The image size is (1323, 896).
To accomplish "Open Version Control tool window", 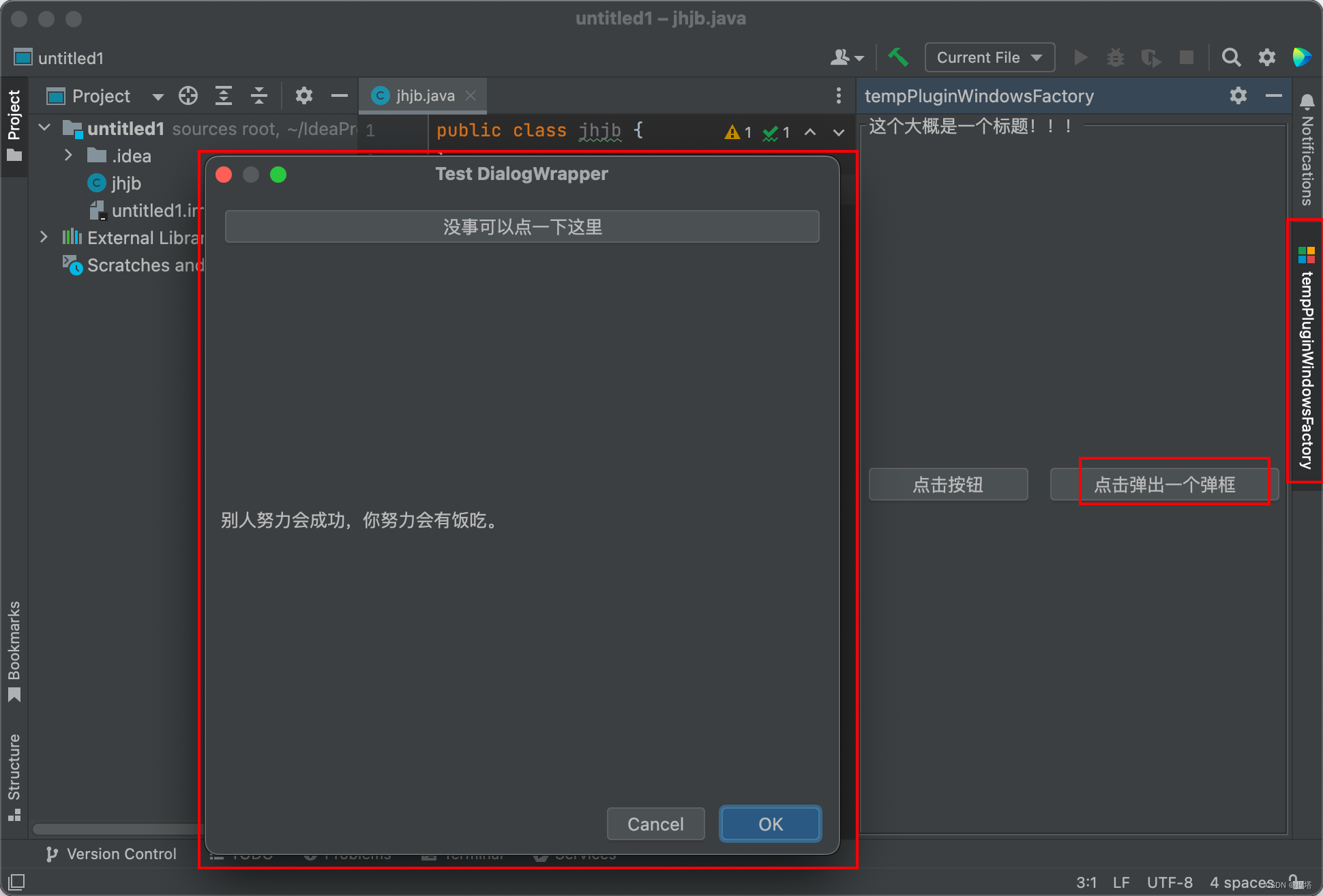I will (x=111, y=854).
